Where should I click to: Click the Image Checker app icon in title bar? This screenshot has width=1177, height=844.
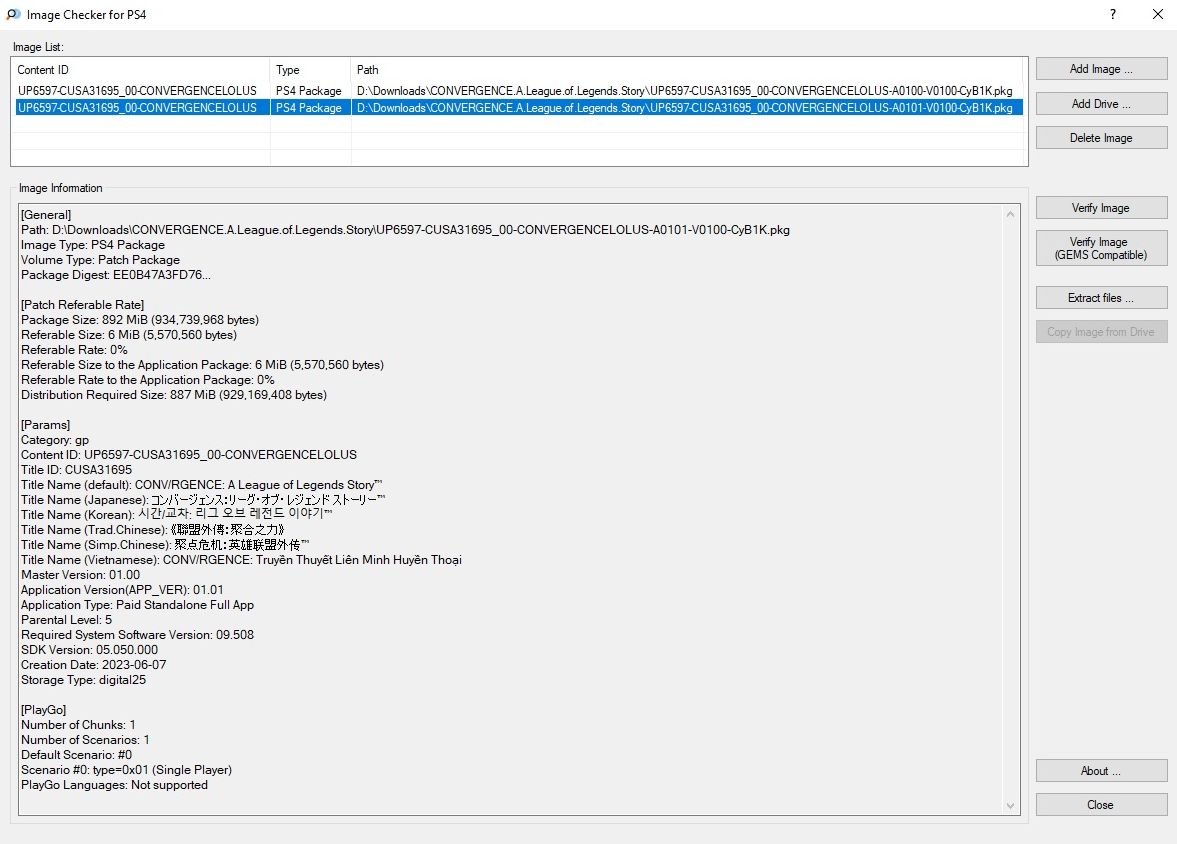13,14
